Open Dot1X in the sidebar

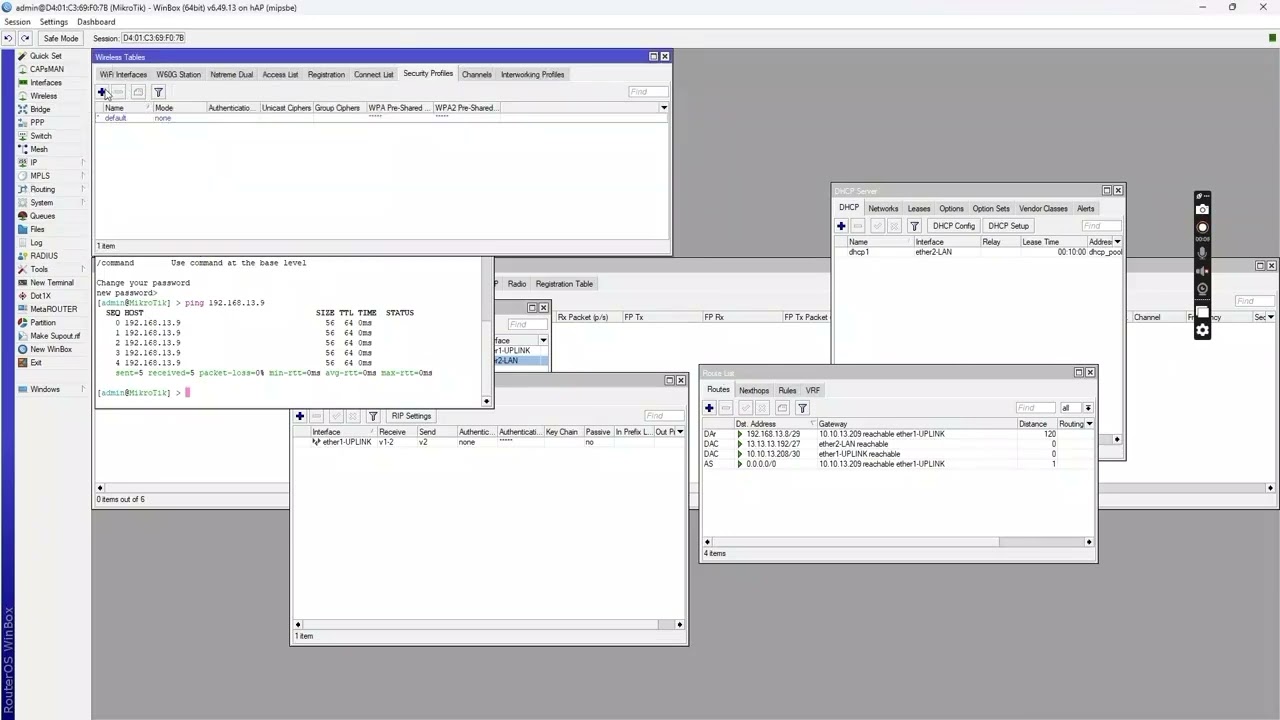coord(40,296)
